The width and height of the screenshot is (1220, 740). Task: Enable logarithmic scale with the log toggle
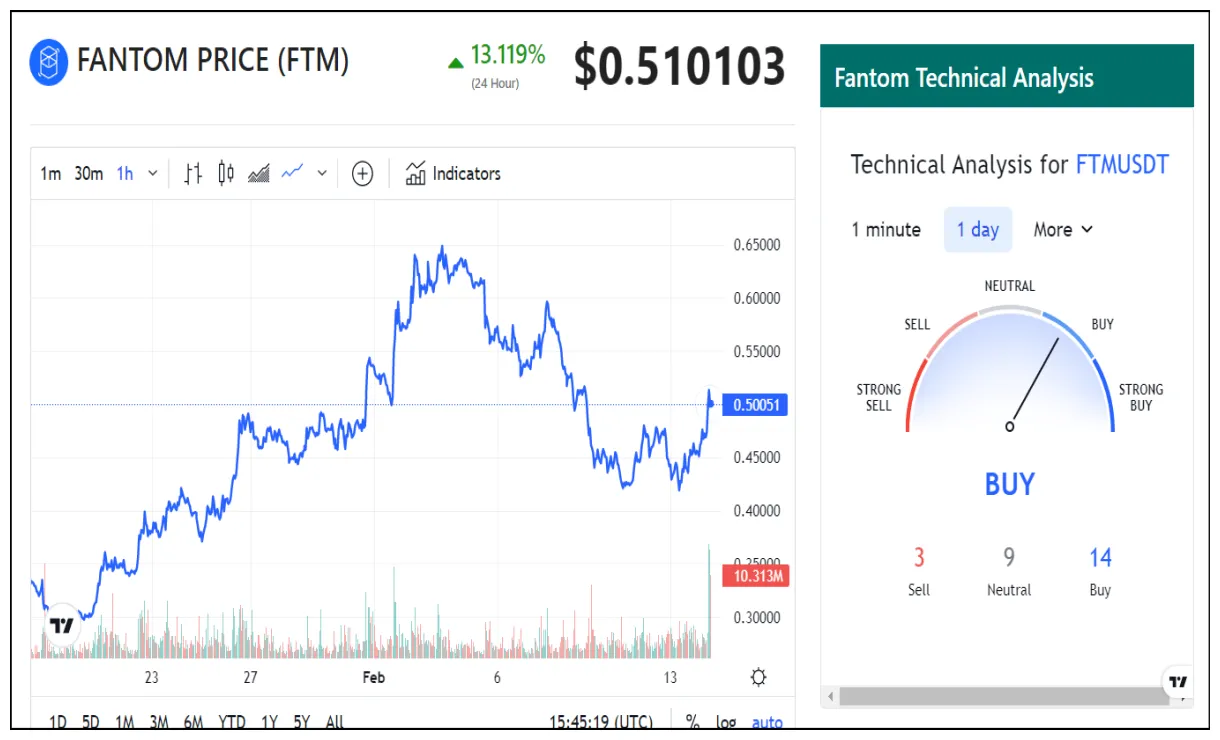click(x=727, y=722)
